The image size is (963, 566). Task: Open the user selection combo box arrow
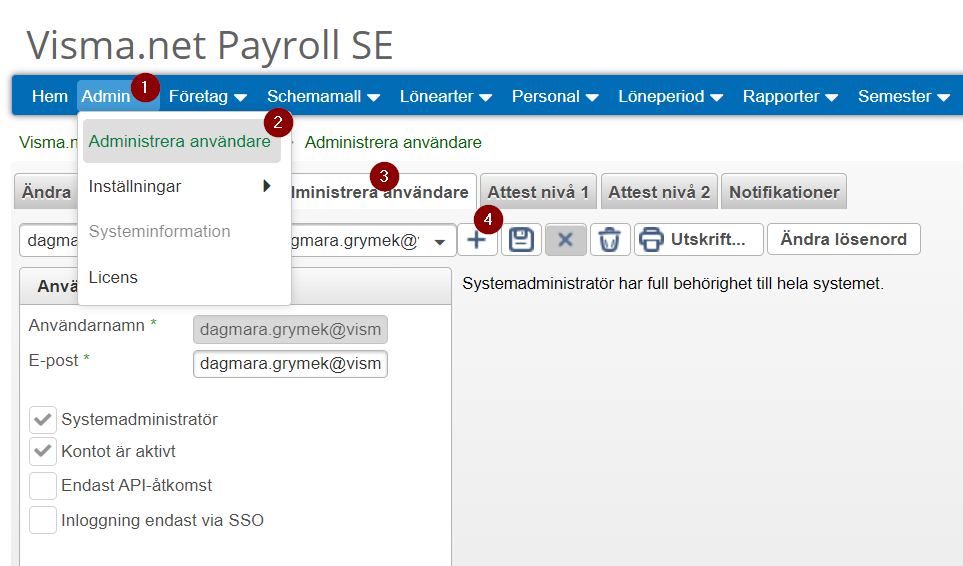tap(440, 241)
